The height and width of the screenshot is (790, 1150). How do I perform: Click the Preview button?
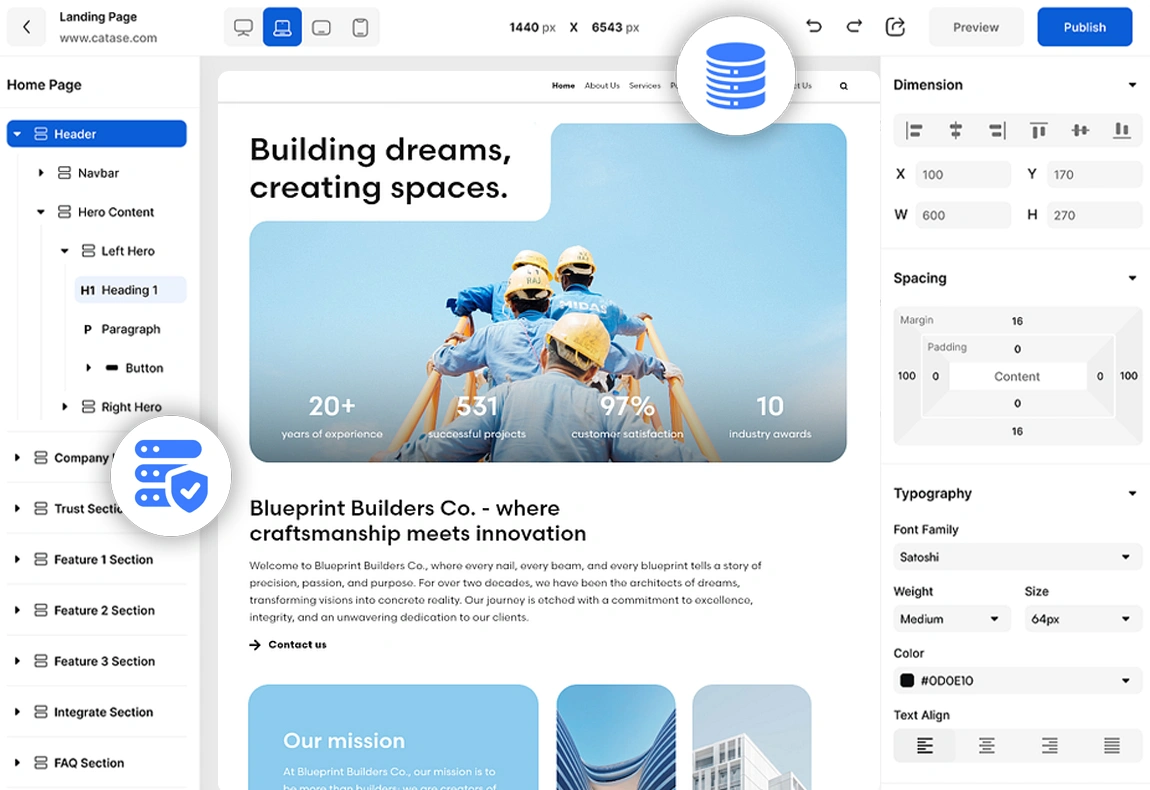pyautogui.click(x=975, y=27)
